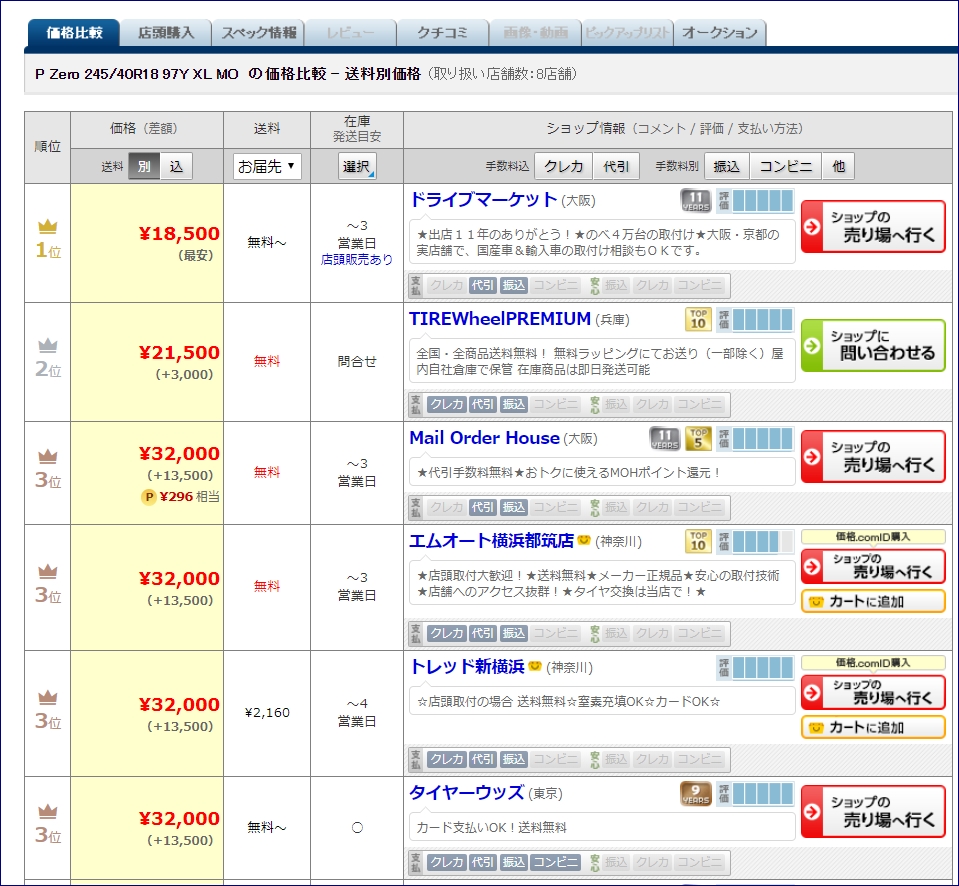The height and width of the screenshot is (886, 959).
Task: Click the 代引 payment badge in Mail Order House row
Action: click(483, 507)
